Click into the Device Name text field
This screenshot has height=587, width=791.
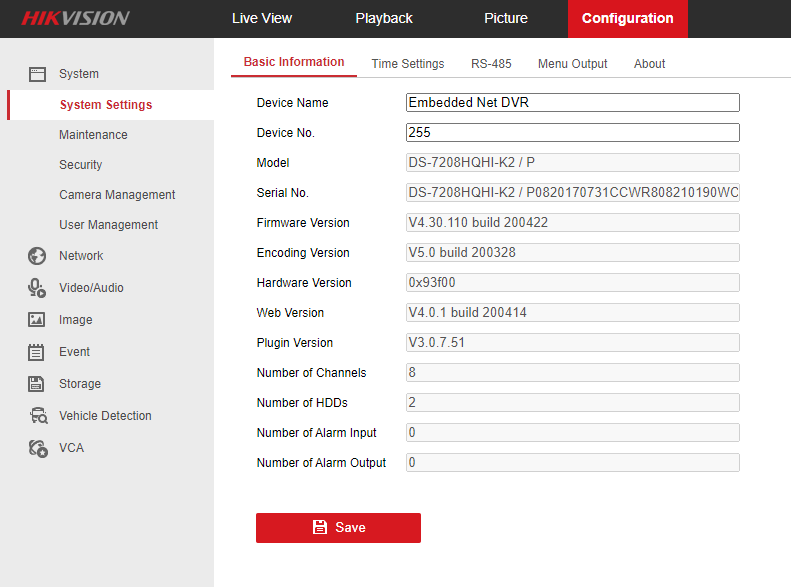point(572,103)
